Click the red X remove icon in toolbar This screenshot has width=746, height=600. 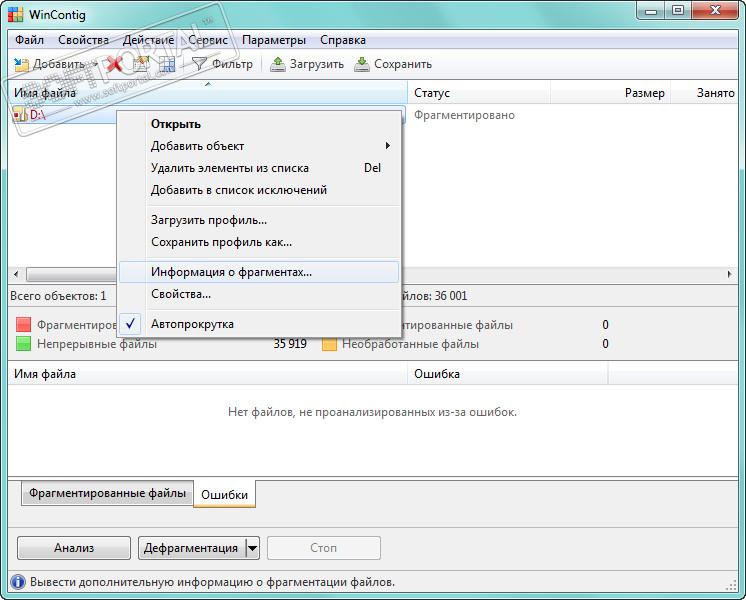[114, 64]
